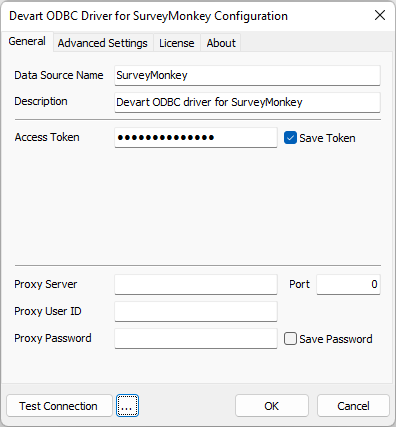
Task: Click the Proxy User ID label
Action: click(48, 311)
